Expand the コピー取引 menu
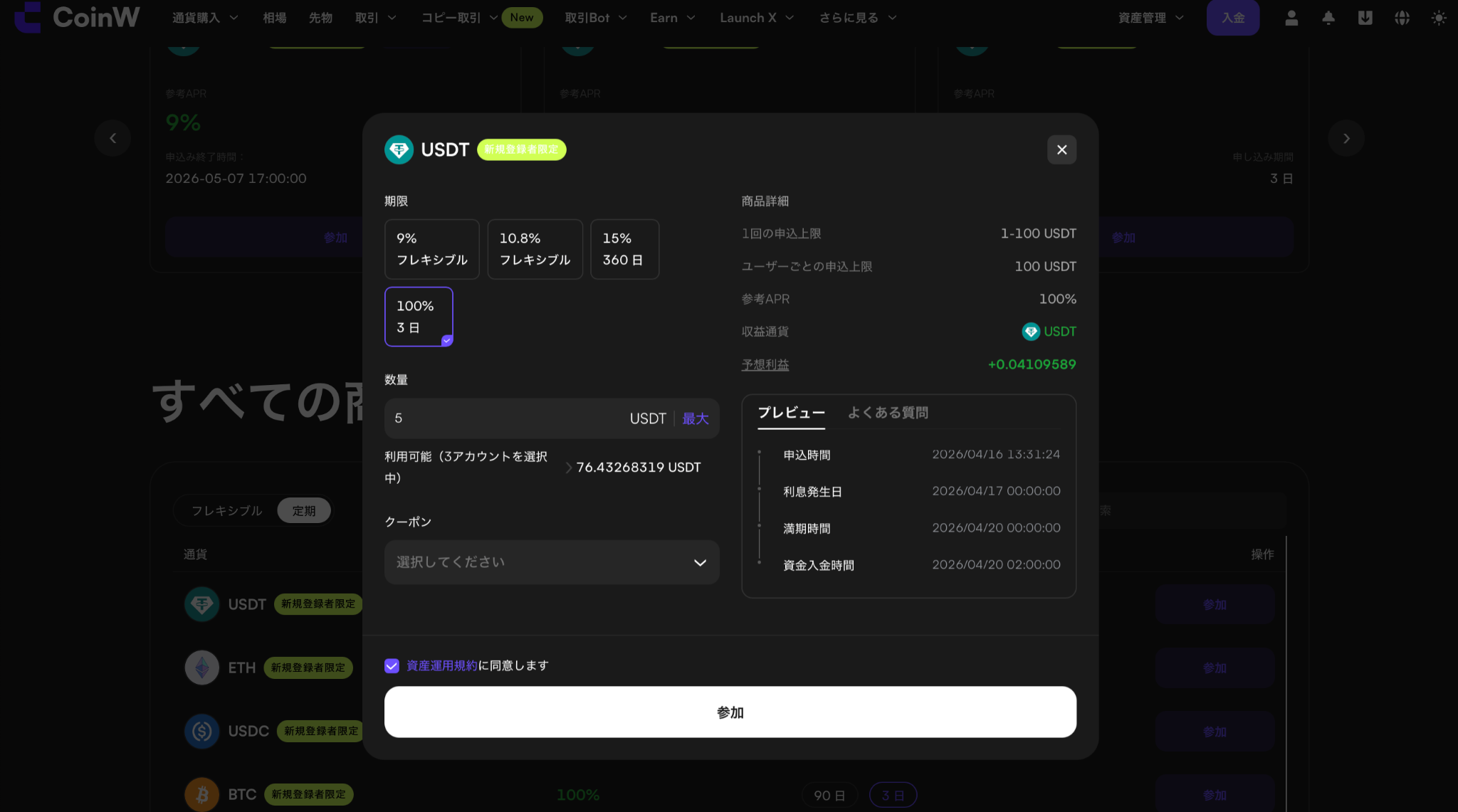The width and height of the screenshot is (1458, 812). coord(459,18)
